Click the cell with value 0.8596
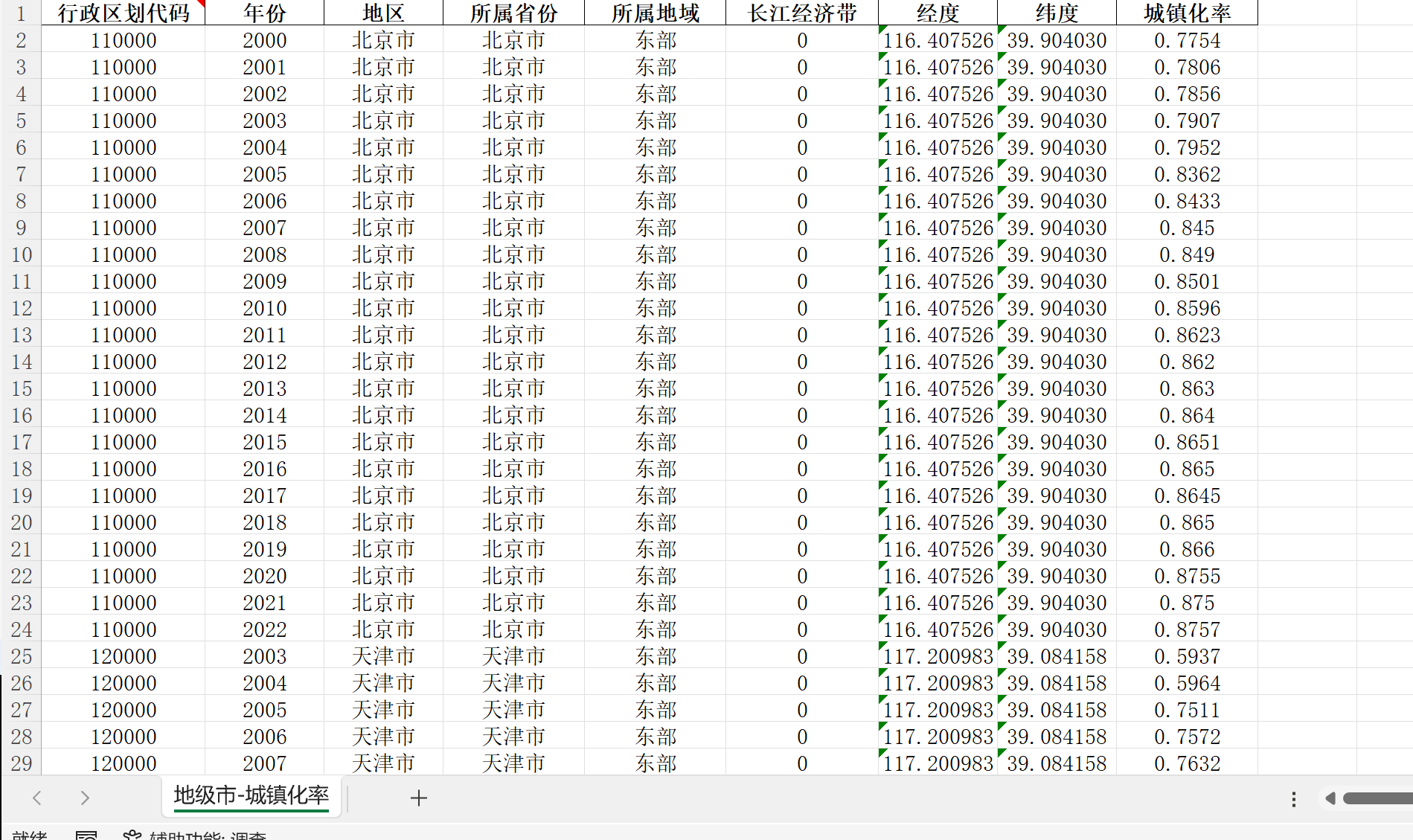The image size is (1413, 840). pyautogui.click(x=1188, y=308)
